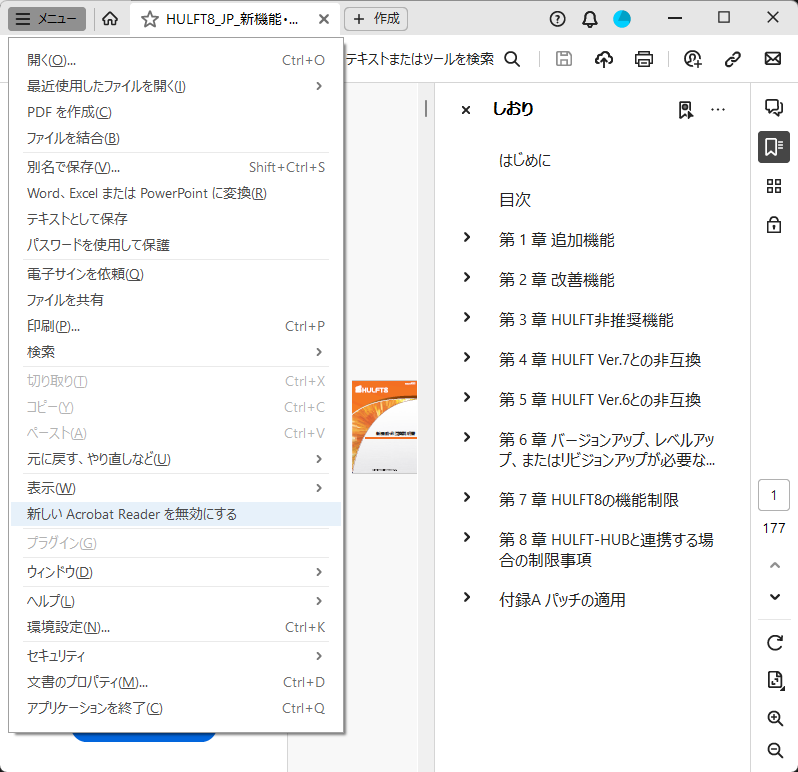
Task: Jump to the はじめに bookmark
Action: pyautogui.click(x=525, y=160)
